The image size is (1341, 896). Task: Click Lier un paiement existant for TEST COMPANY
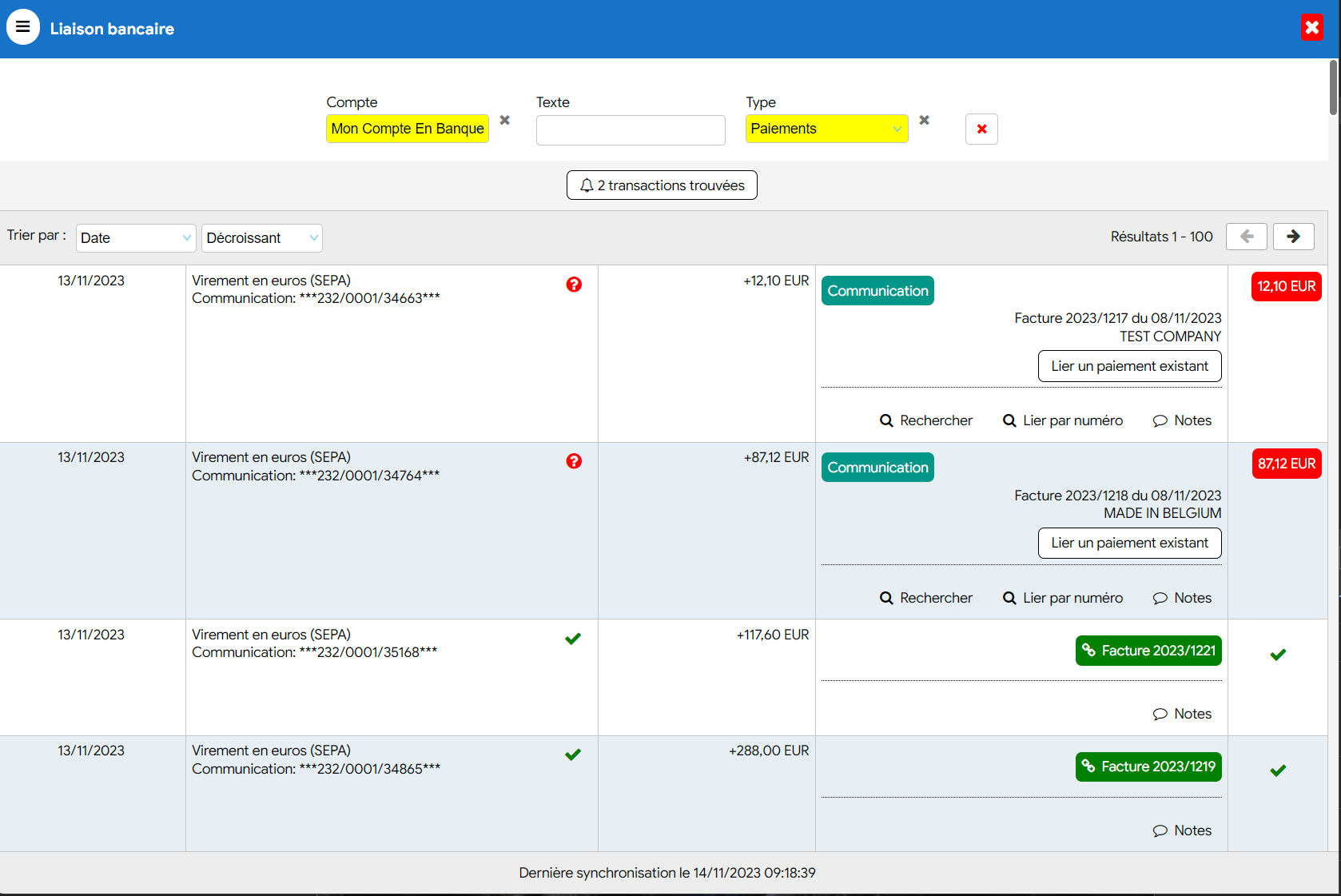tap(1130, 366)
